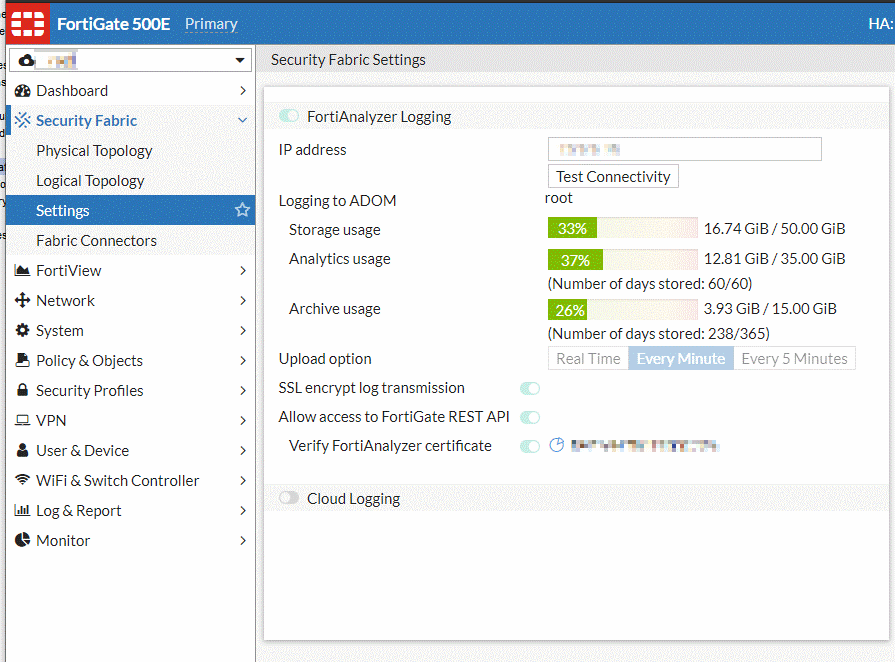This screenshot has height=662, width=895.
Task: Toggle Allow access to FortiGate REST API
Action: (x=530, y=418)
